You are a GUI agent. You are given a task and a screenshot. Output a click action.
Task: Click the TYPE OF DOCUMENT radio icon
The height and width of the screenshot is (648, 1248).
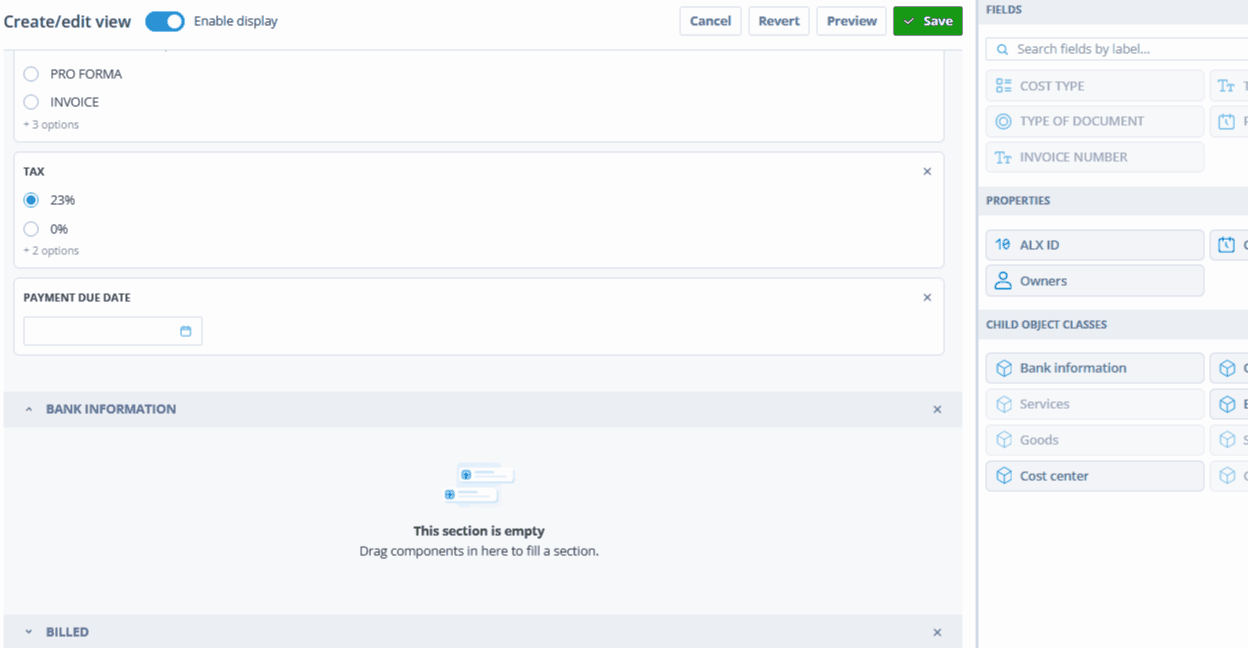pos(1004,121)
